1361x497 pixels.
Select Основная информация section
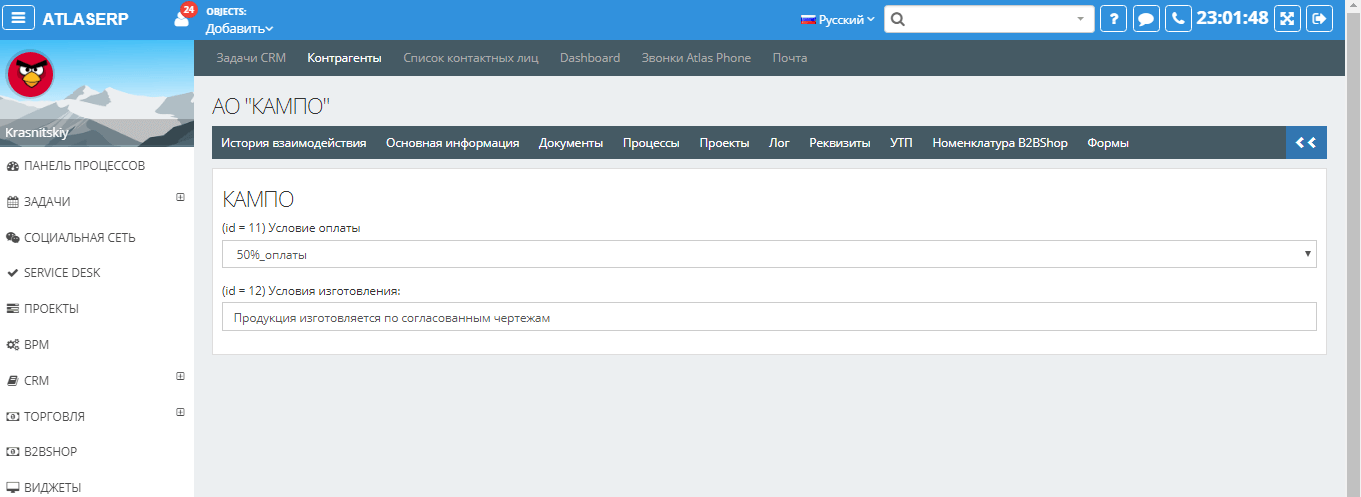click(x=453, y=143)
